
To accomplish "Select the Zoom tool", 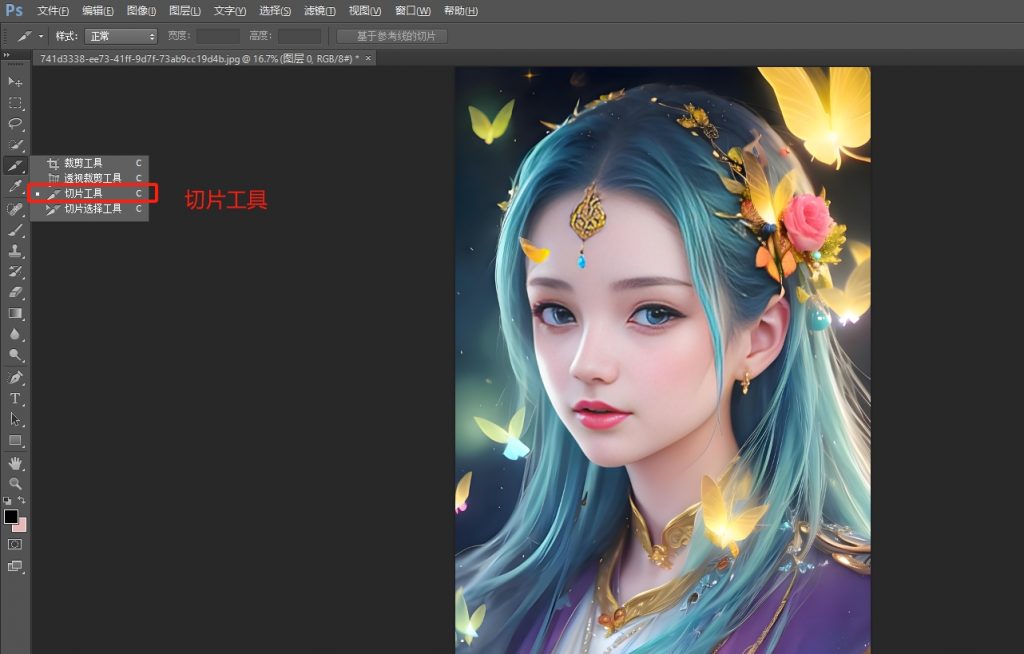I will 15,484.
